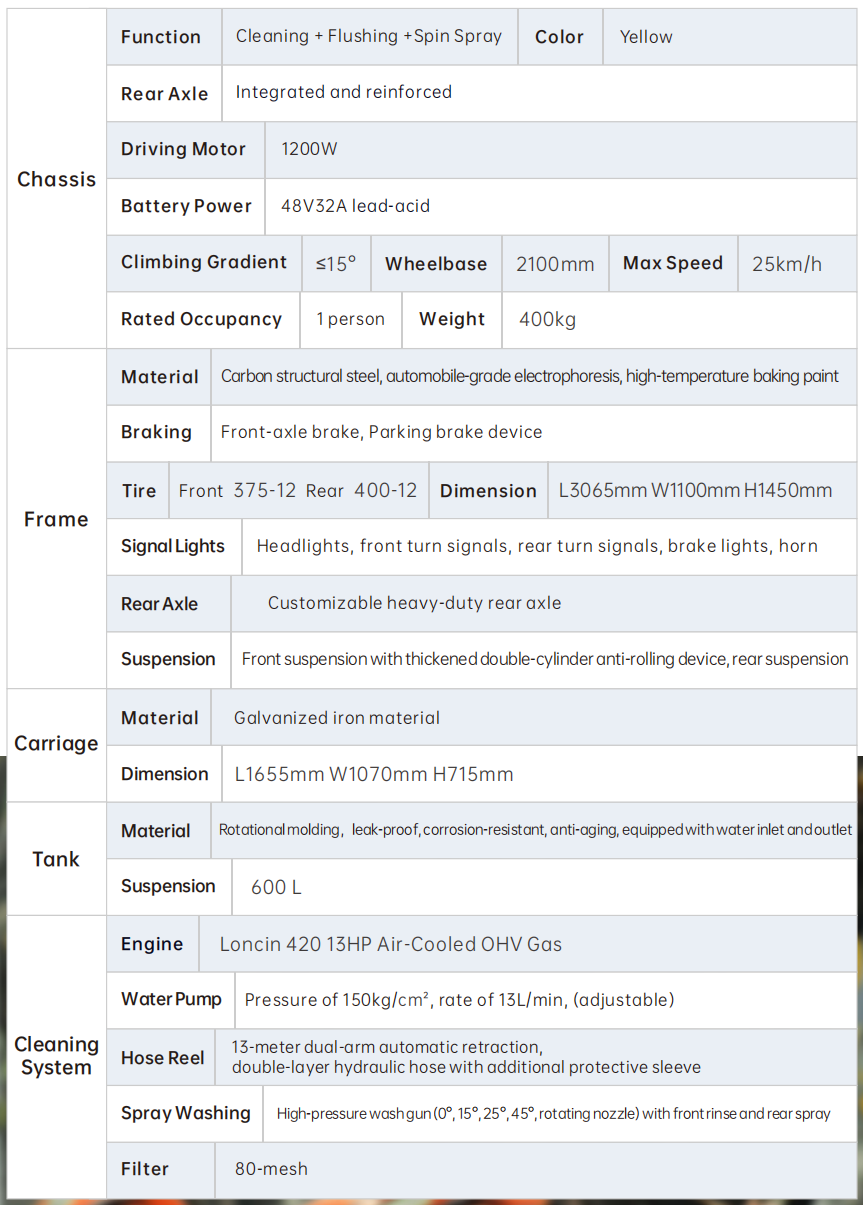
Task: Click the 2100mm wheelbase value
Action: [555, 264]
